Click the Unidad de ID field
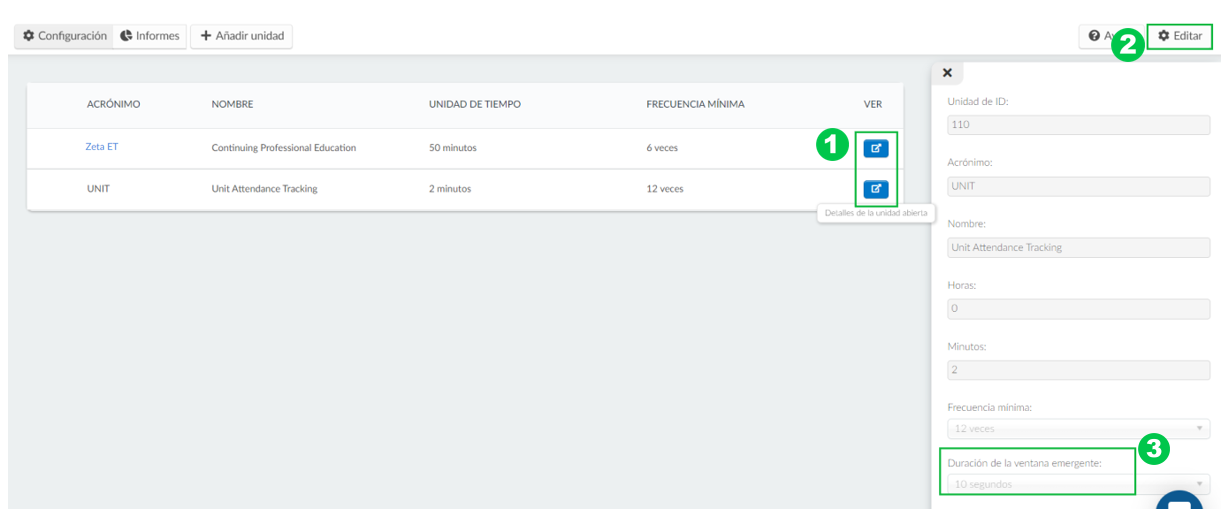The height and width of the screenshot is (512, 1223). click(x=1078, y=125)
